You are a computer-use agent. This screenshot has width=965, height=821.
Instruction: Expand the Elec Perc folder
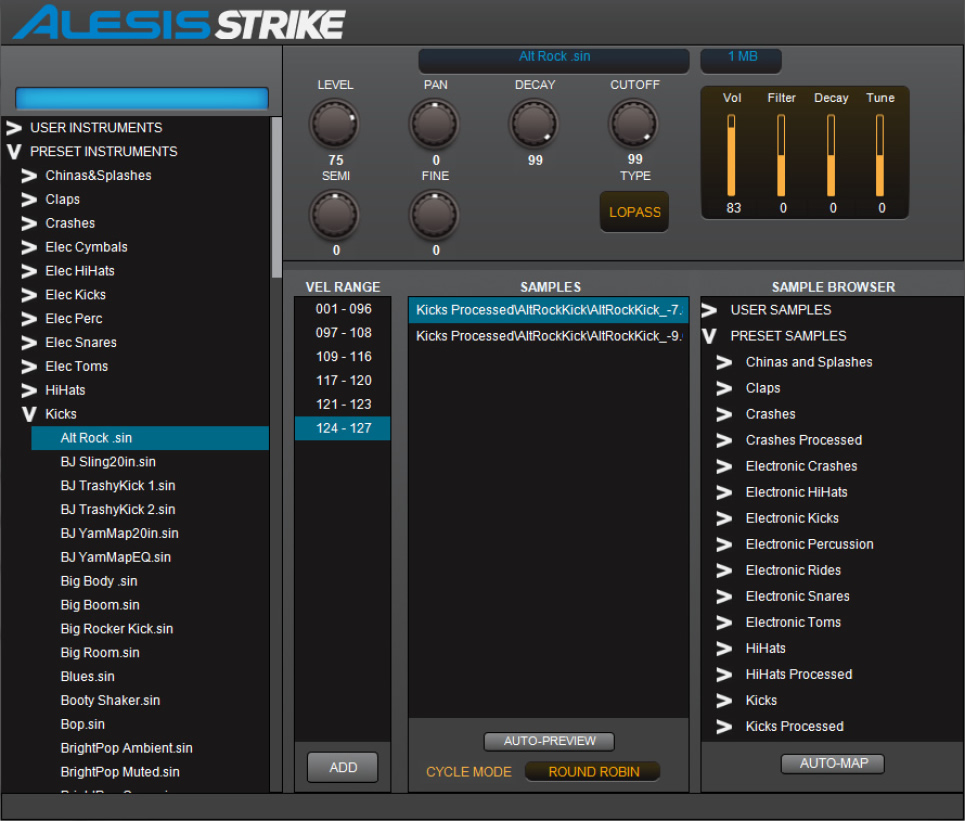click(29, 319)
